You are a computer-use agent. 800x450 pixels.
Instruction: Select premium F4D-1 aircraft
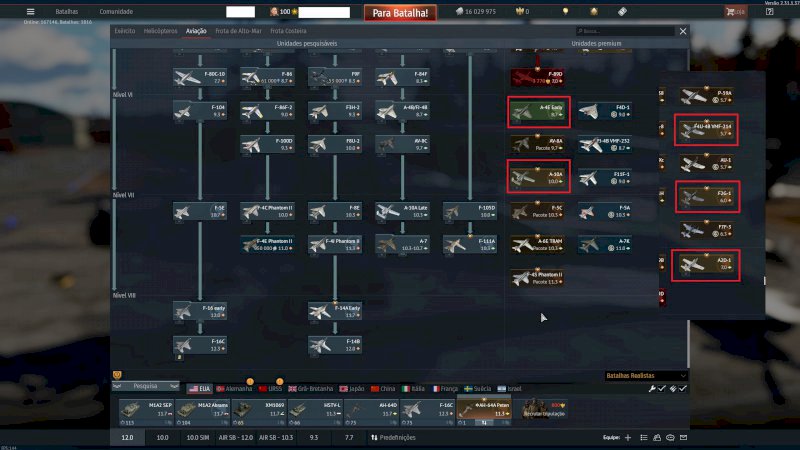pyautogui.click(x=605, y=111)
